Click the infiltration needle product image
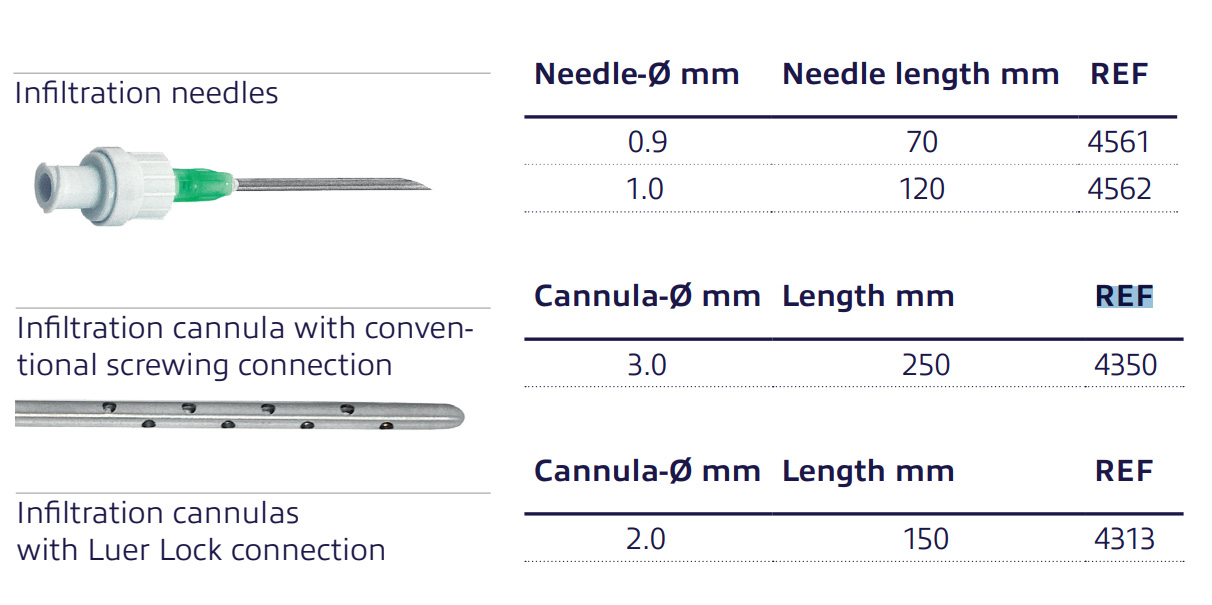Image resolution: width=1212 pixels, height=605 pixels. (x=232, y=183)
